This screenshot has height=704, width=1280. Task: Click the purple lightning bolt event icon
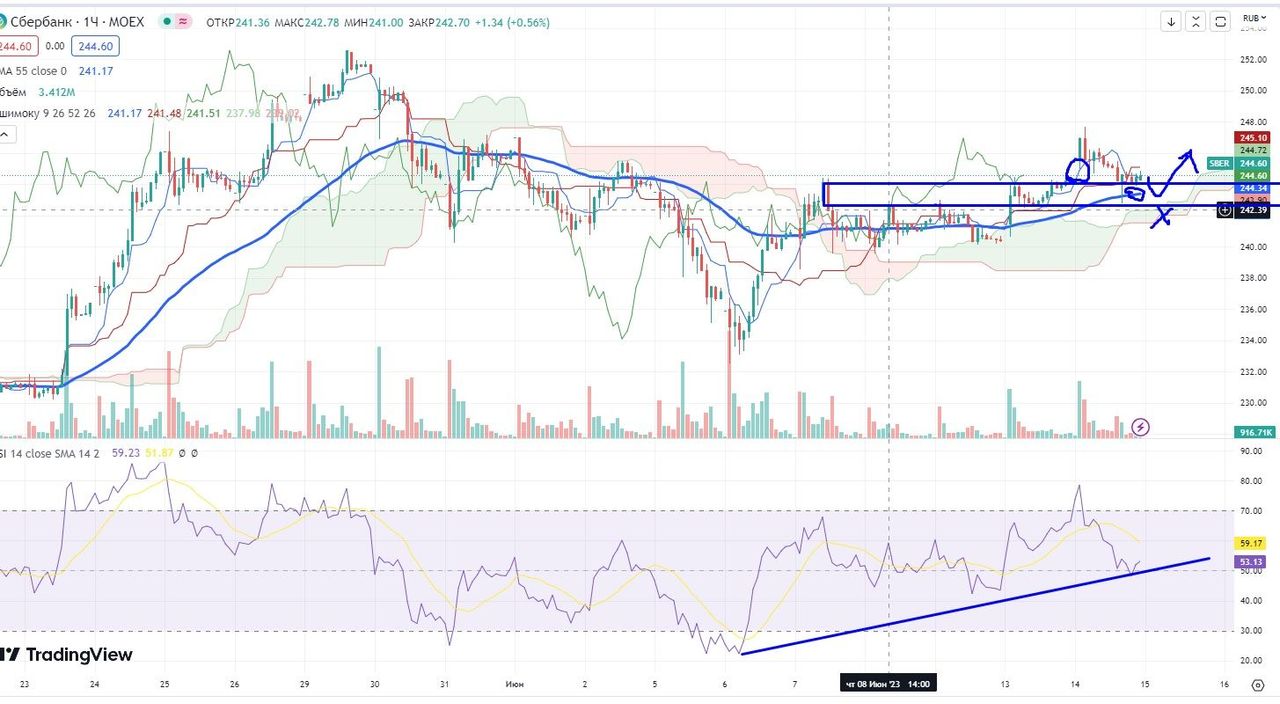tap(1141, 427)
